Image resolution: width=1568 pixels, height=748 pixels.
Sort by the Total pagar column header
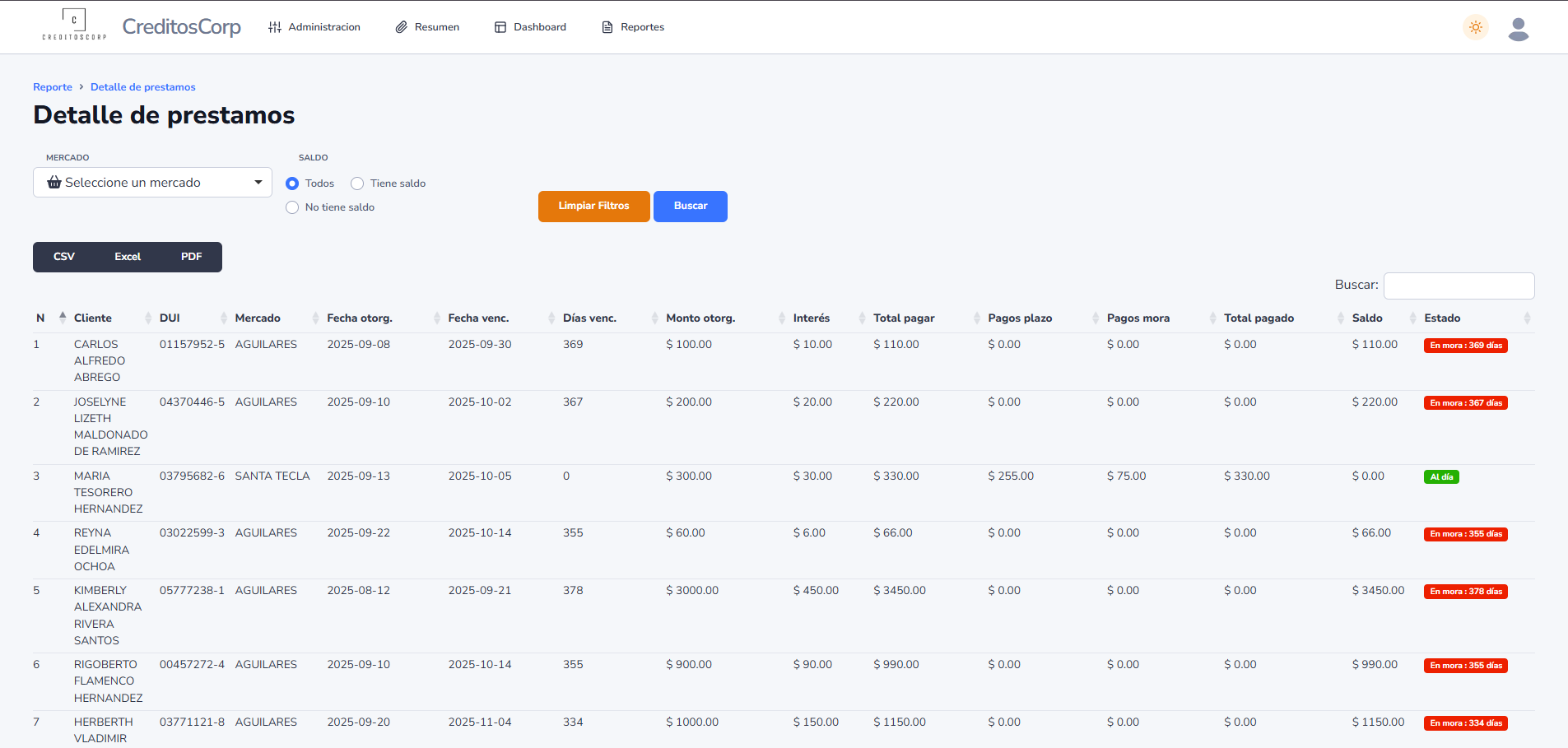[x=904, y=318]
